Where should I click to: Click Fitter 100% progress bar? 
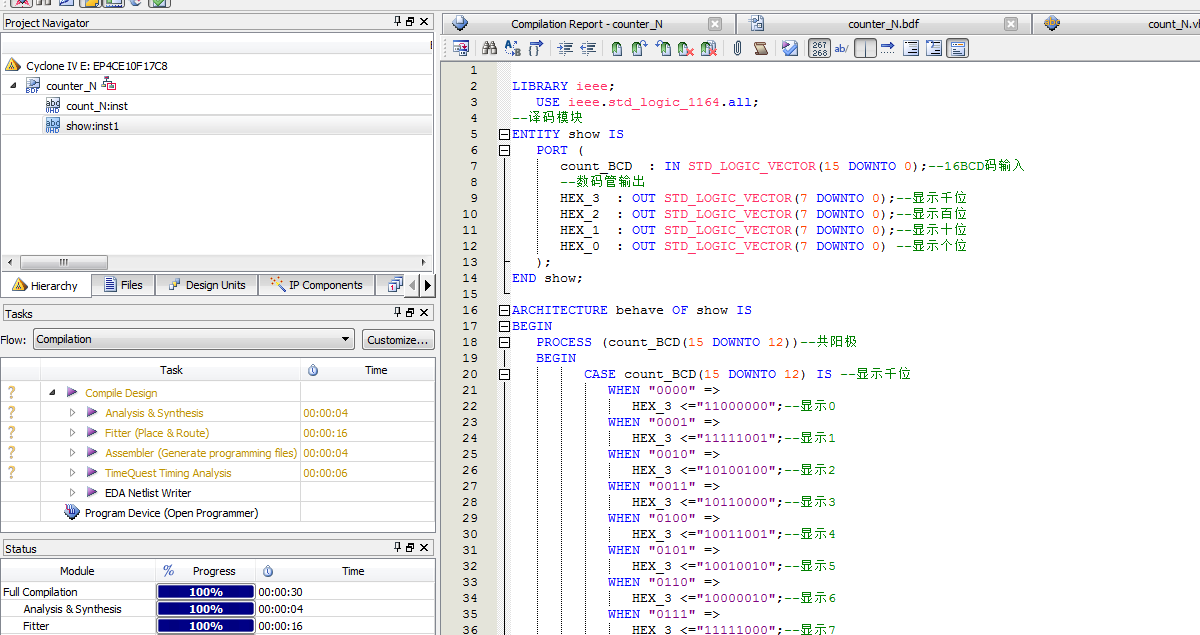[205, 626]
